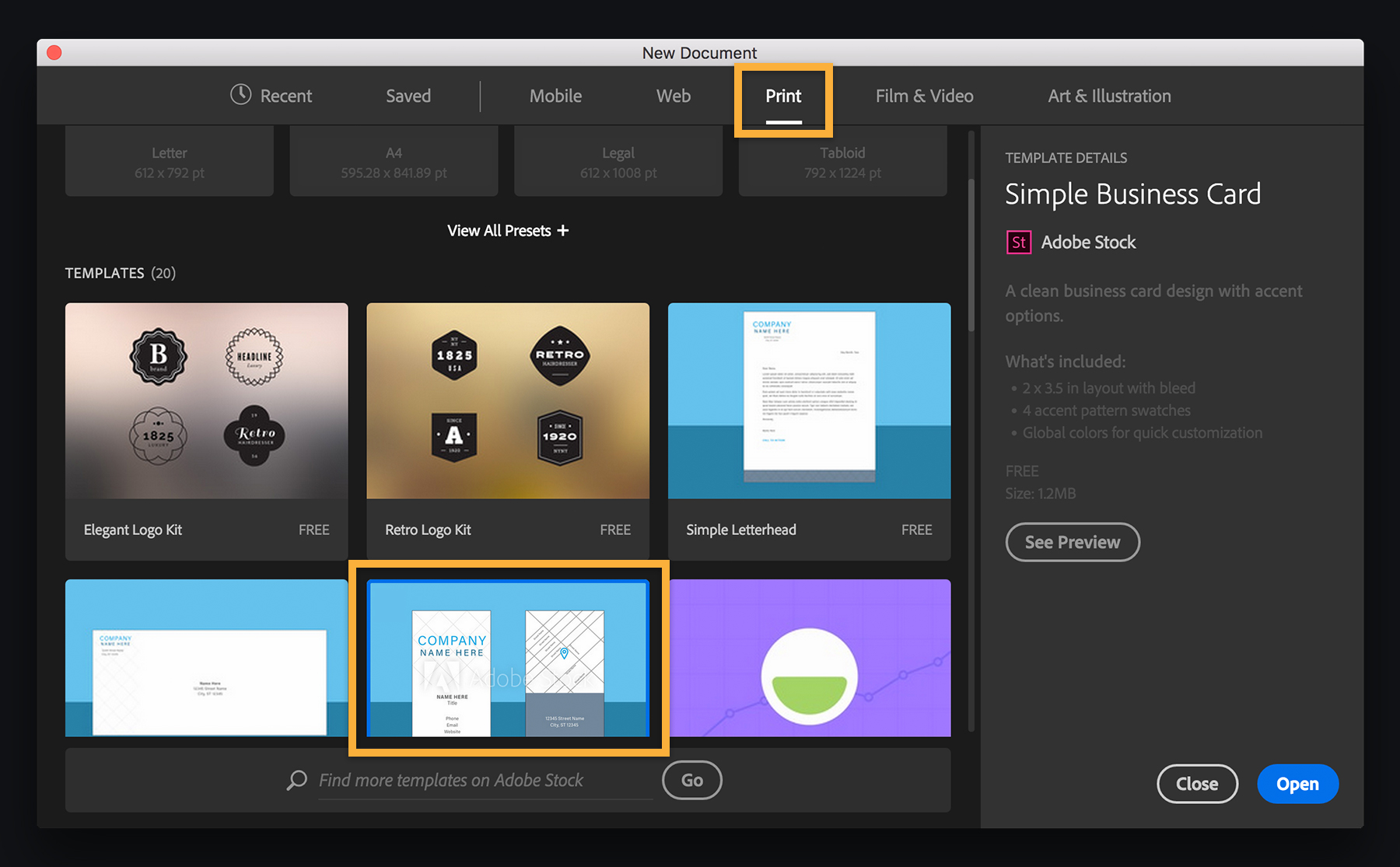Open the Mobile category
The height and width of the screenshot is (867, 1400).
tap(555, 95)
